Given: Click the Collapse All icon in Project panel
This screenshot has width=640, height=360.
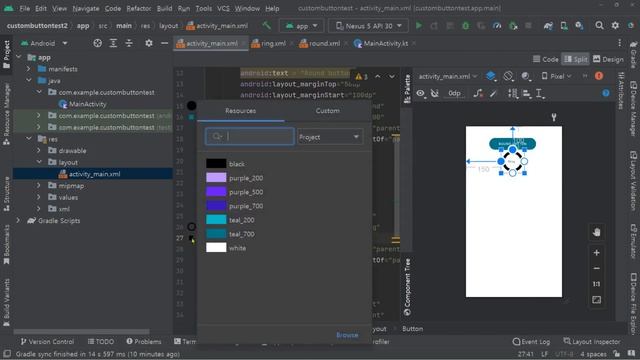Looking at the screenshot, I should [x=129, y=43].
